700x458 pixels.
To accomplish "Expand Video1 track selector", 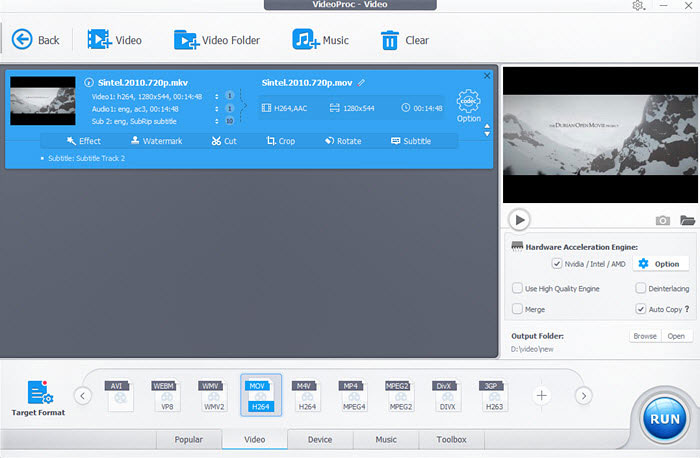I will (x=217, y=96).
